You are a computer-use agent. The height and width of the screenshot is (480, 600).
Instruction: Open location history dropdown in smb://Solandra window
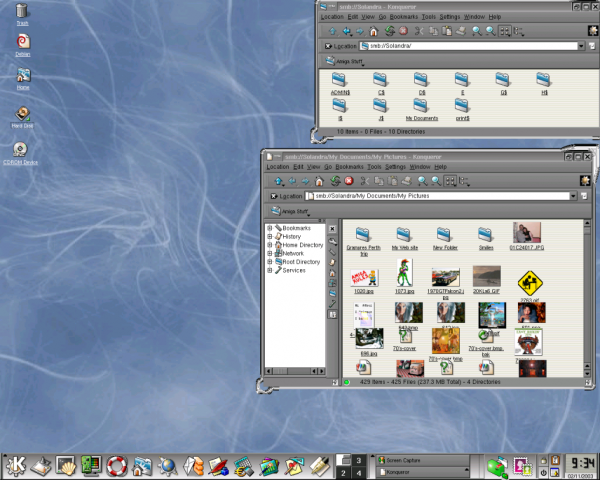tap(581, 46)
